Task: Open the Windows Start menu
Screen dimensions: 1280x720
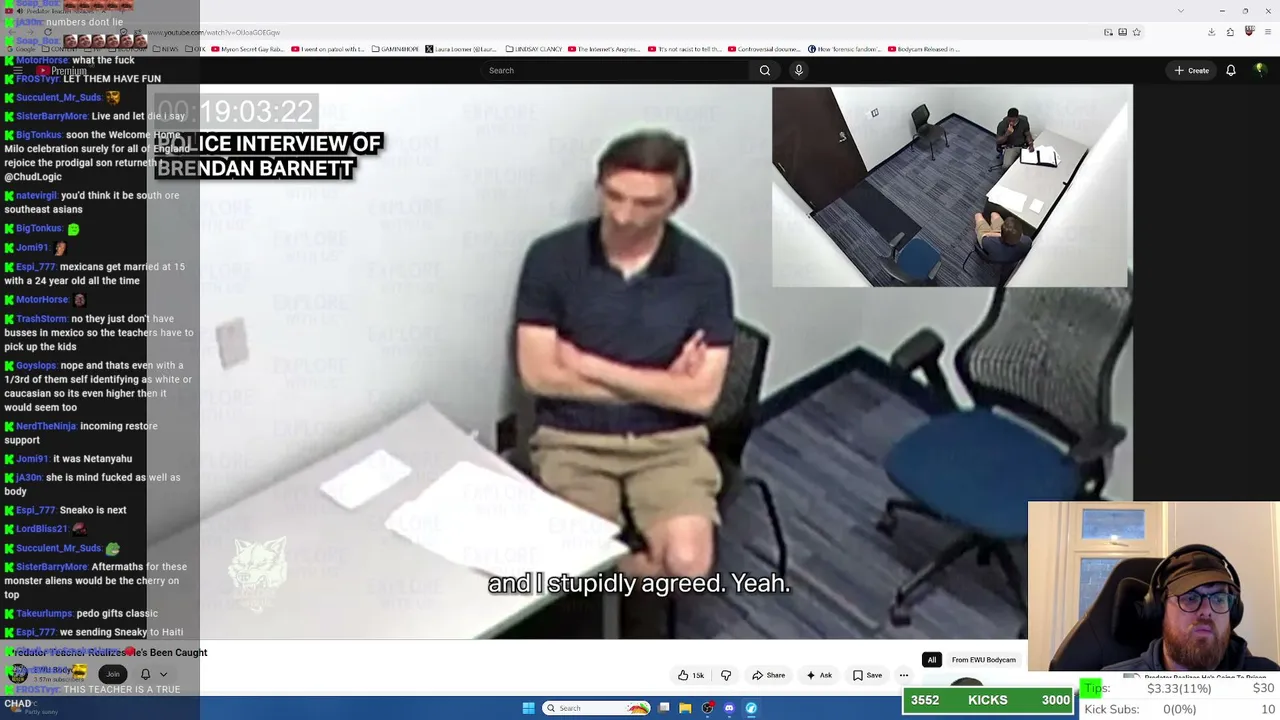Action: (x=529, y=708)
